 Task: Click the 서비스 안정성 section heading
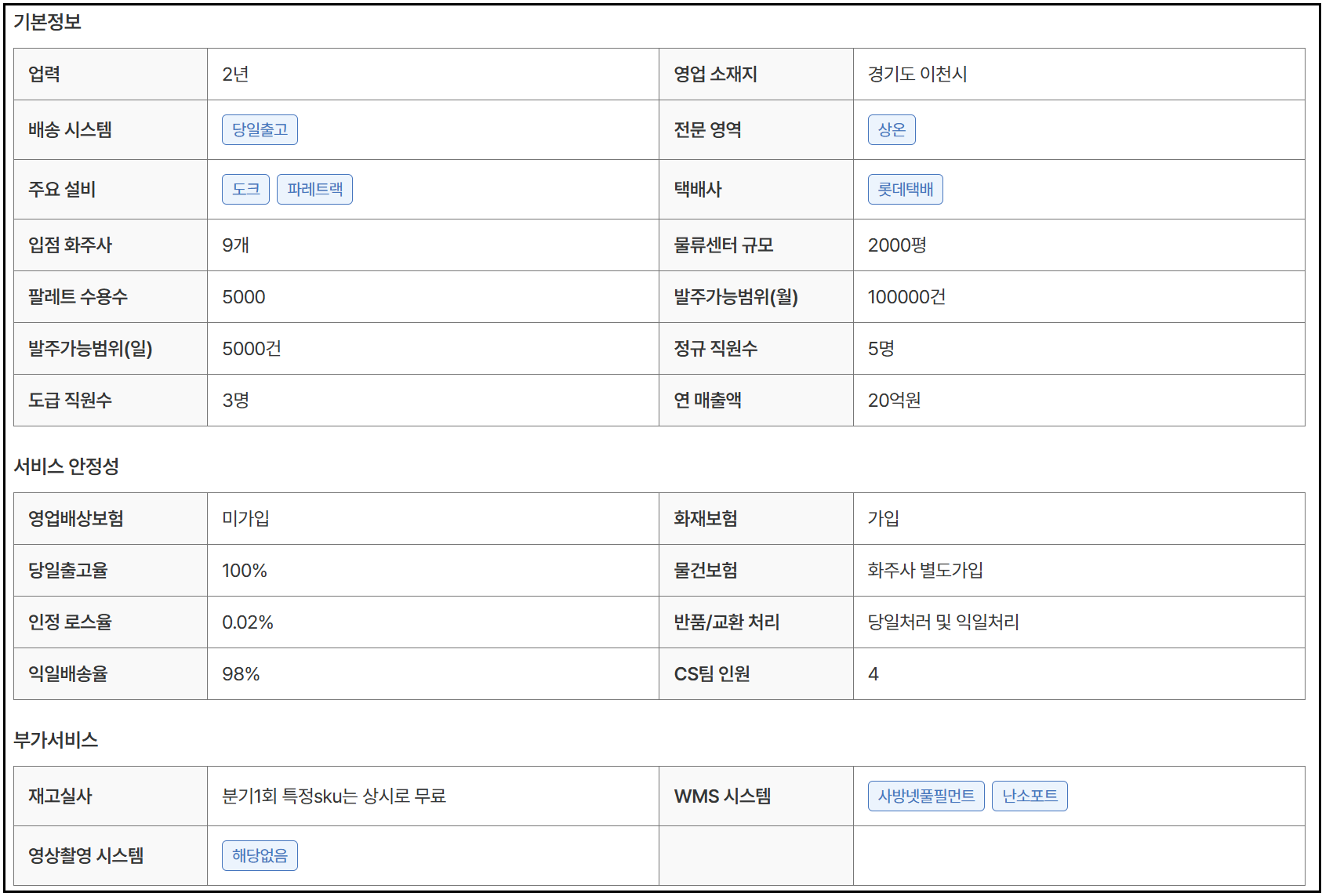point(67,466)
